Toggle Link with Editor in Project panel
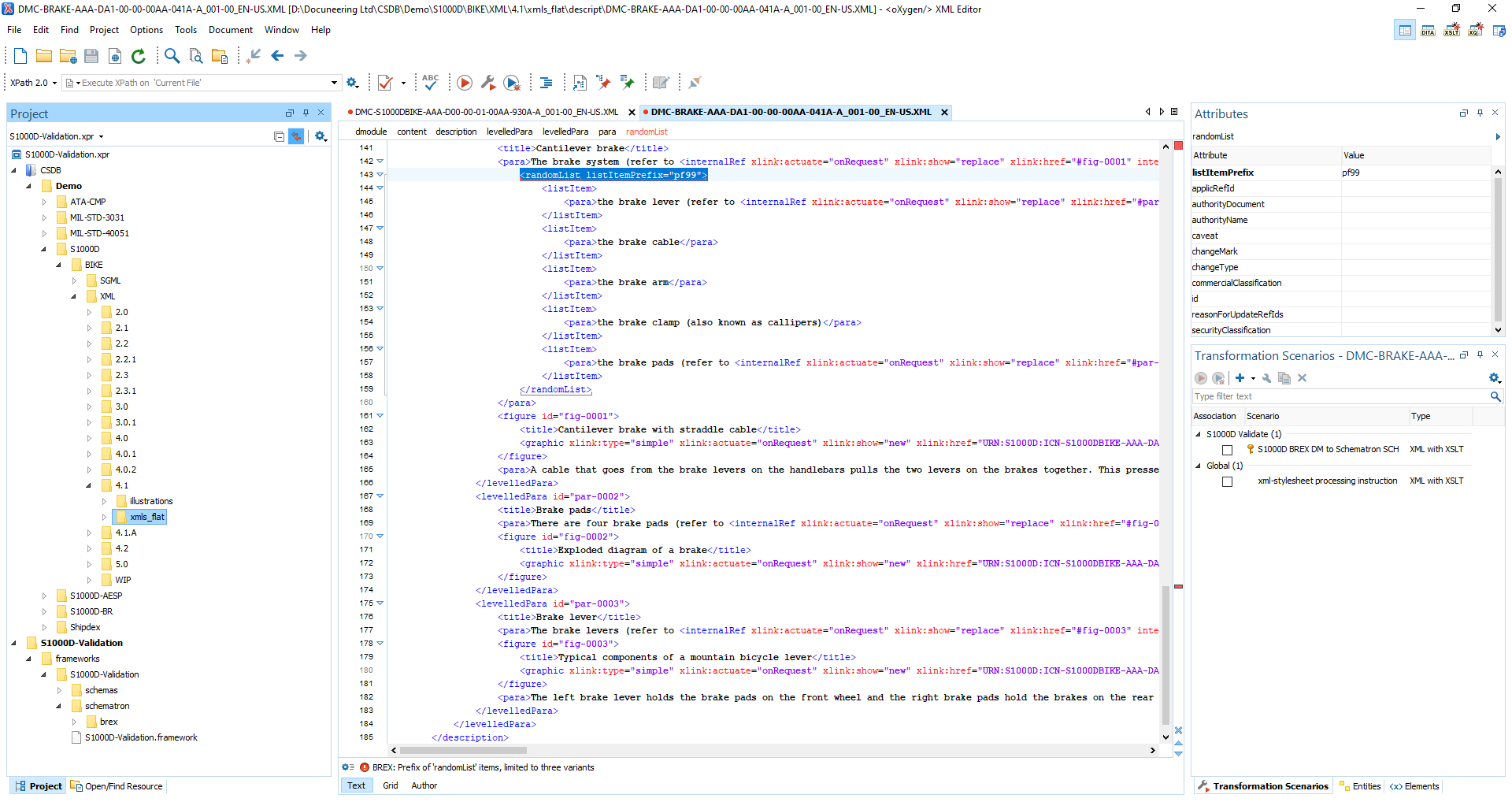1512x802 pixels. 296,136
